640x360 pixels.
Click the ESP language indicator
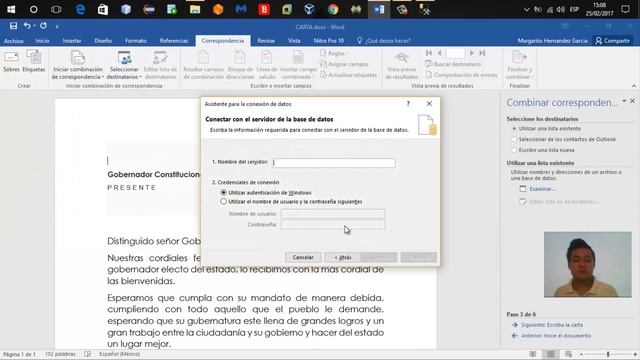574,9
